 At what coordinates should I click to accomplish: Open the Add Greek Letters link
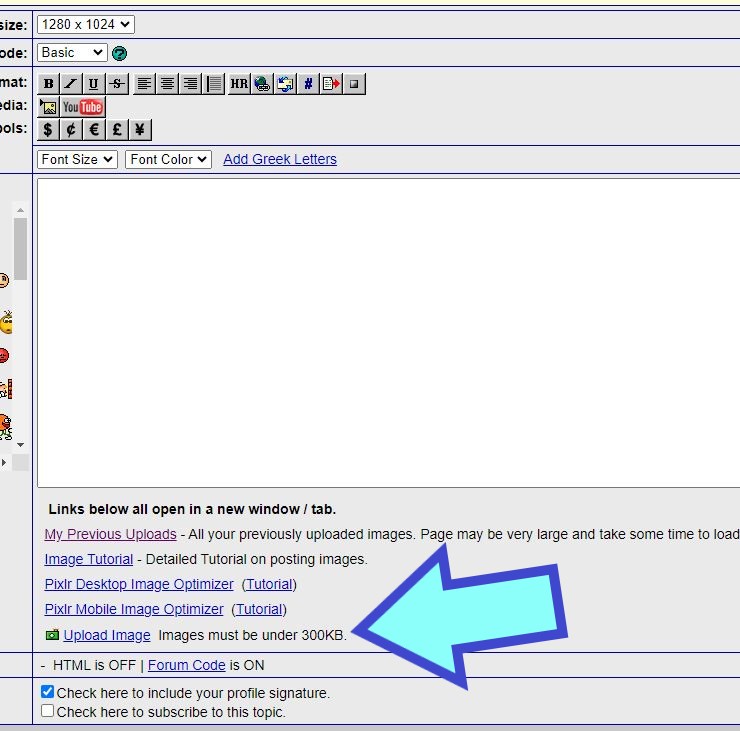pos(280,160)
